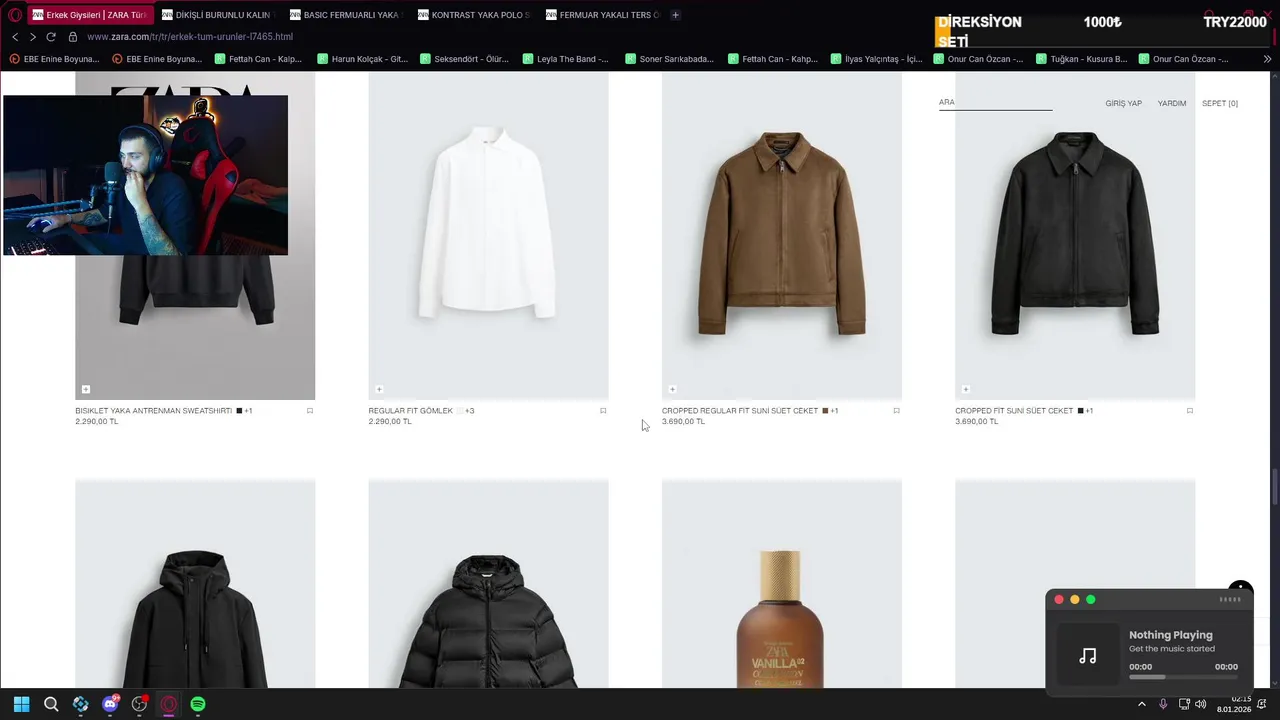The height and width of the screenshot is (720, 1280).
Task: Switch to Opera GX in taskbar
Action: click(x=168, y=704)
